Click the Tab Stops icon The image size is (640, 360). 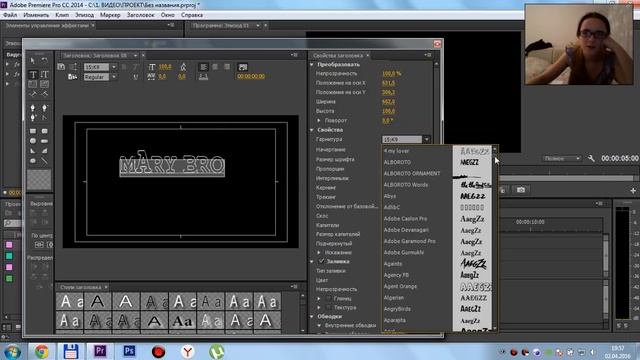pos(203,76)
